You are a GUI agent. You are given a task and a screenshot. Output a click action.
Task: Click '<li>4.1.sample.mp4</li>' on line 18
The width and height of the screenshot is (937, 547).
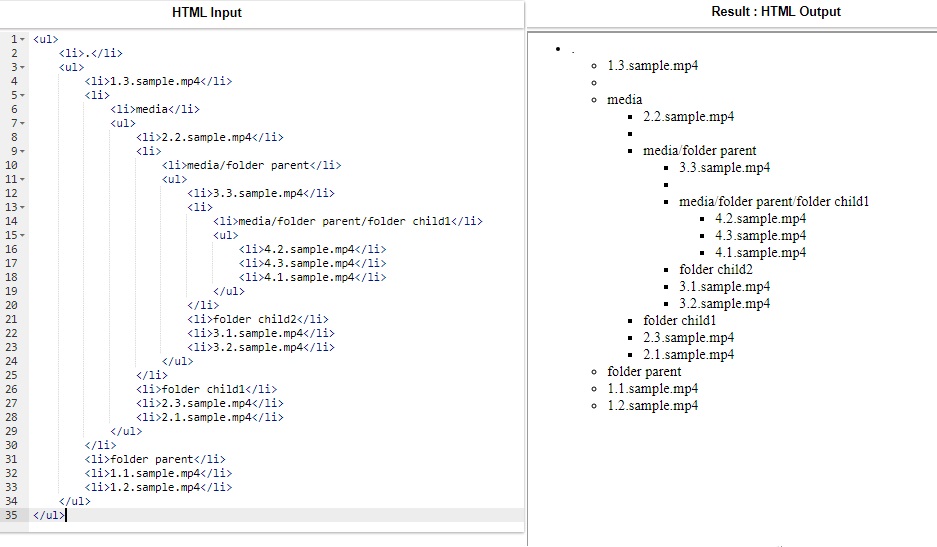click(x=313, y=277)
